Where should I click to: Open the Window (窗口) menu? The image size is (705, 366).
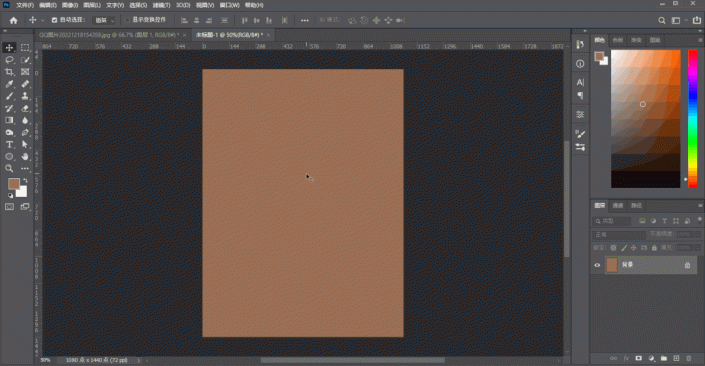[229, 5]
